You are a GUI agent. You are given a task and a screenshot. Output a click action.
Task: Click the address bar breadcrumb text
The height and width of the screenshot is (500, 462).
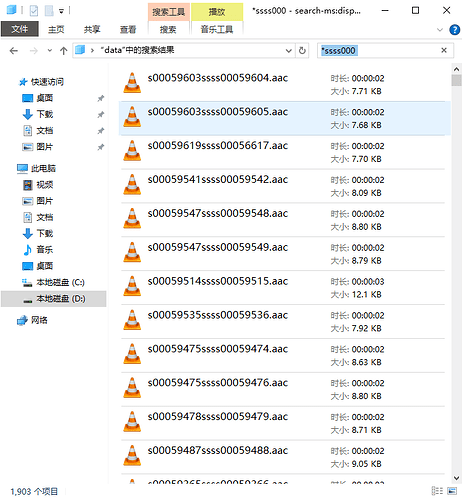[137, 50]
